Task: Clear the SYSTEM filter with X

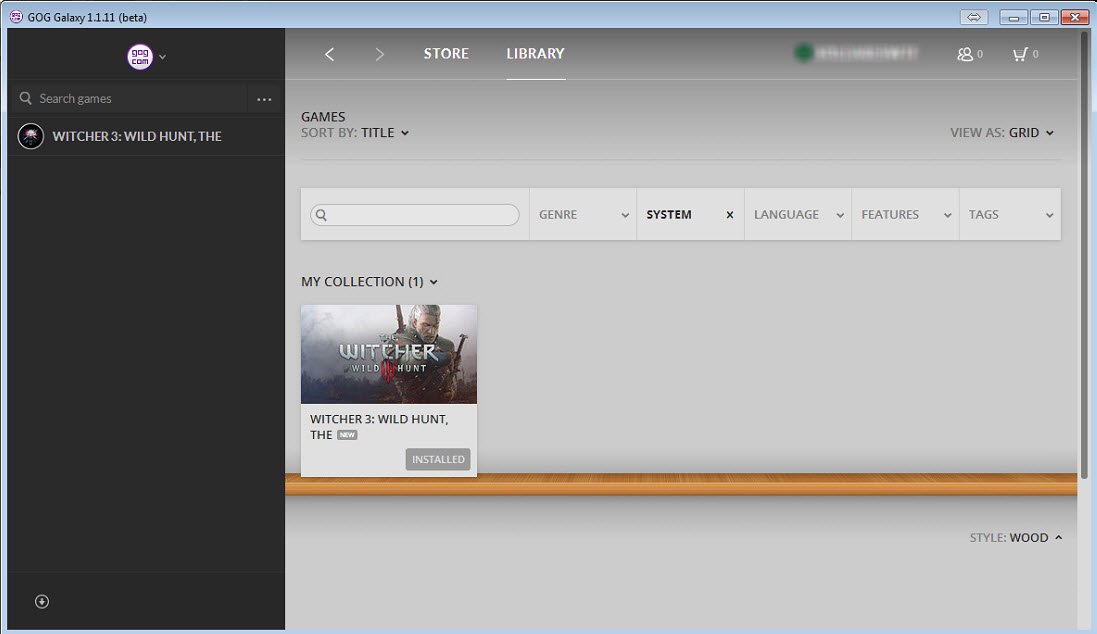Action: 730,215
